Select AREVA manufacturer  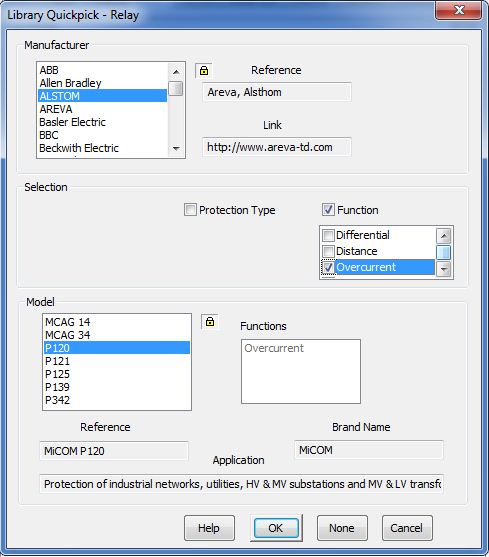pos(102,109)
